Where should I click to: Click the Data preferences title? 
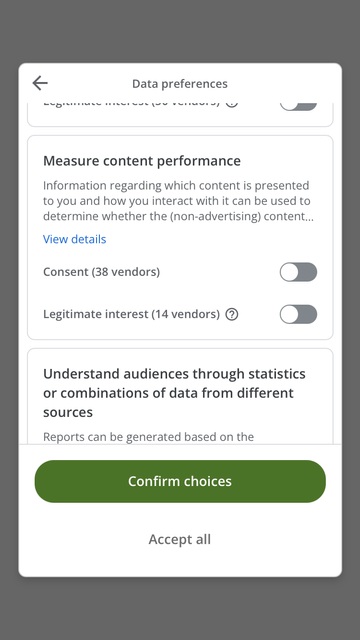[180, 84]
